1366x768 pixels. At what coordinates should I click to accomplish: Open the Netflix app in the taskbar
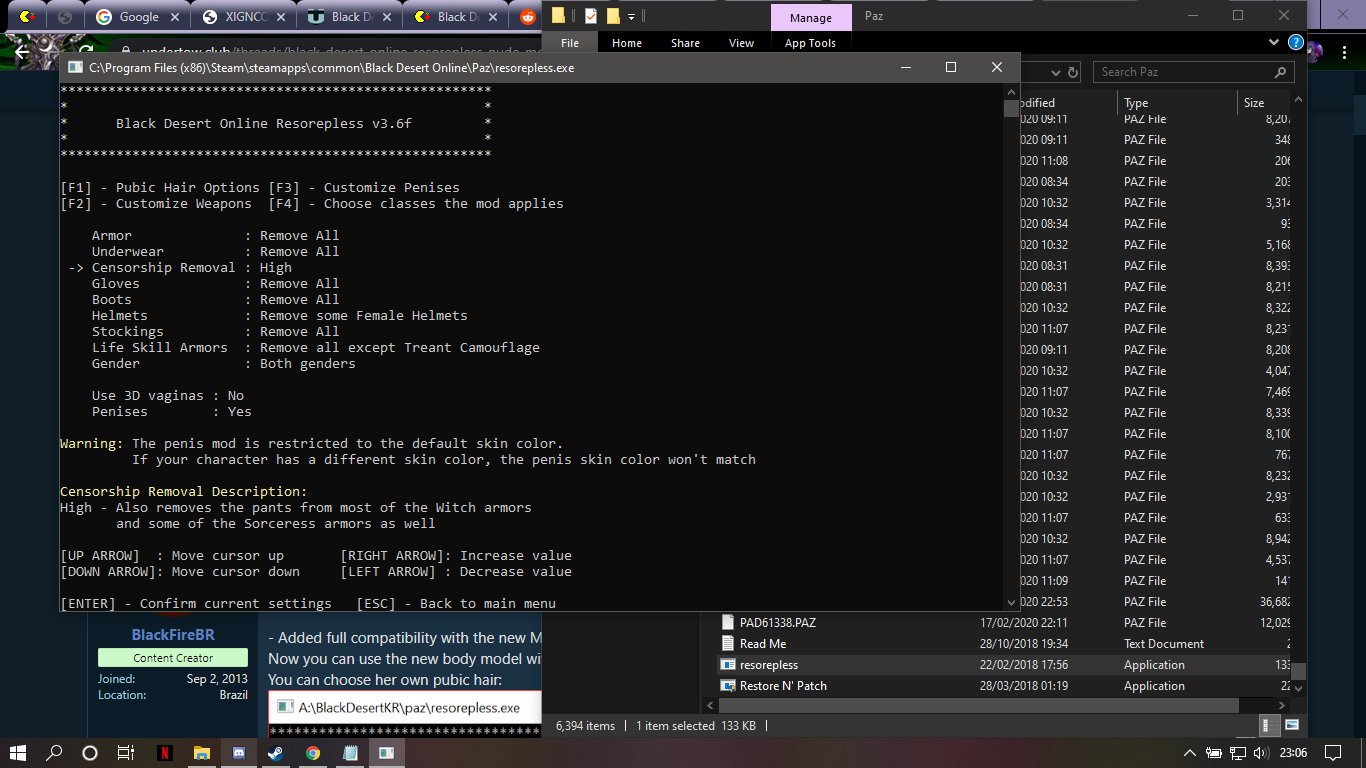[164, 753]
